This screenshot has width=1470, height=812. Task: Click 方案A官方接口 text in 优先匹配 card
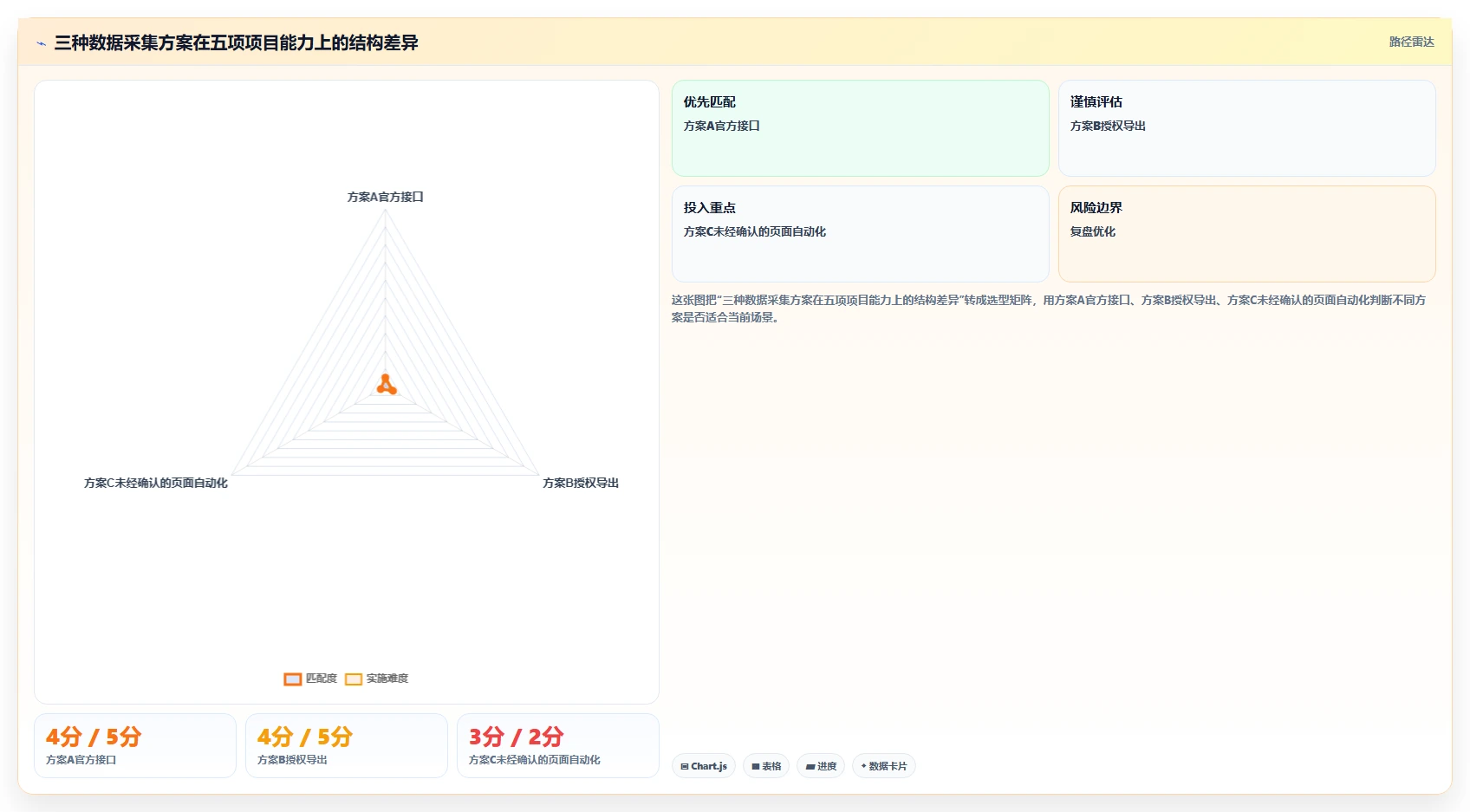point(722,126)
